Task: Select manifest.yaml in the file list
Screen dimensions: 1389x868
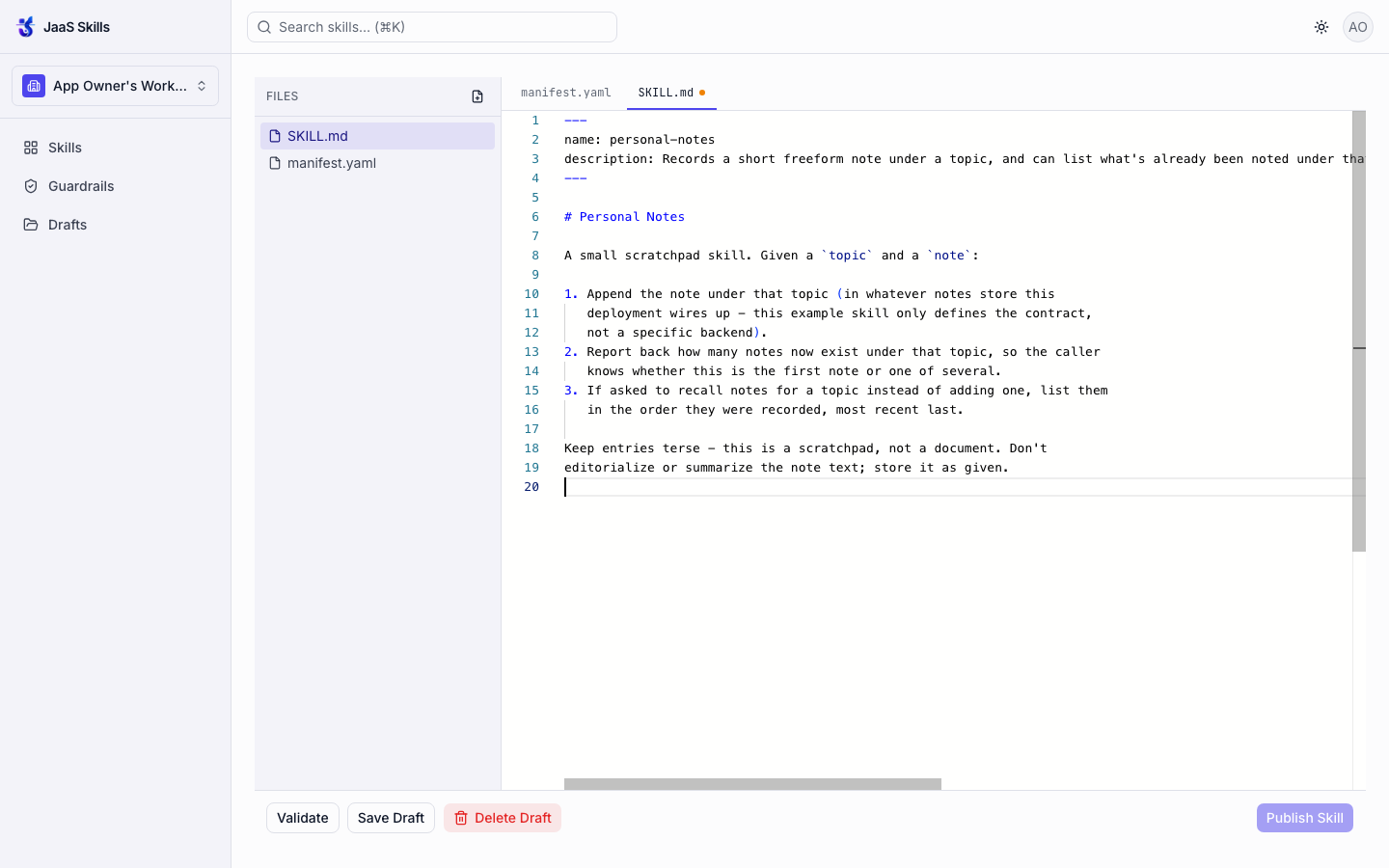Action: click(377, 163)
